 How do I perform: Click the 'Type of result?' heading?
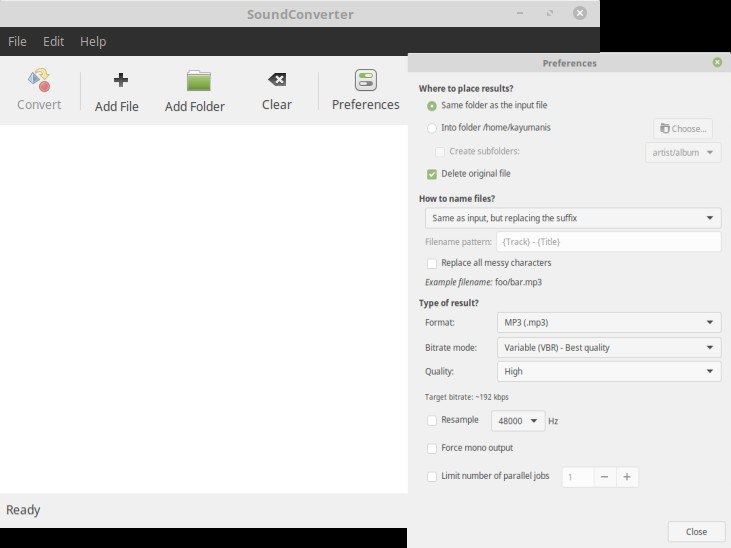click(448, 303)
